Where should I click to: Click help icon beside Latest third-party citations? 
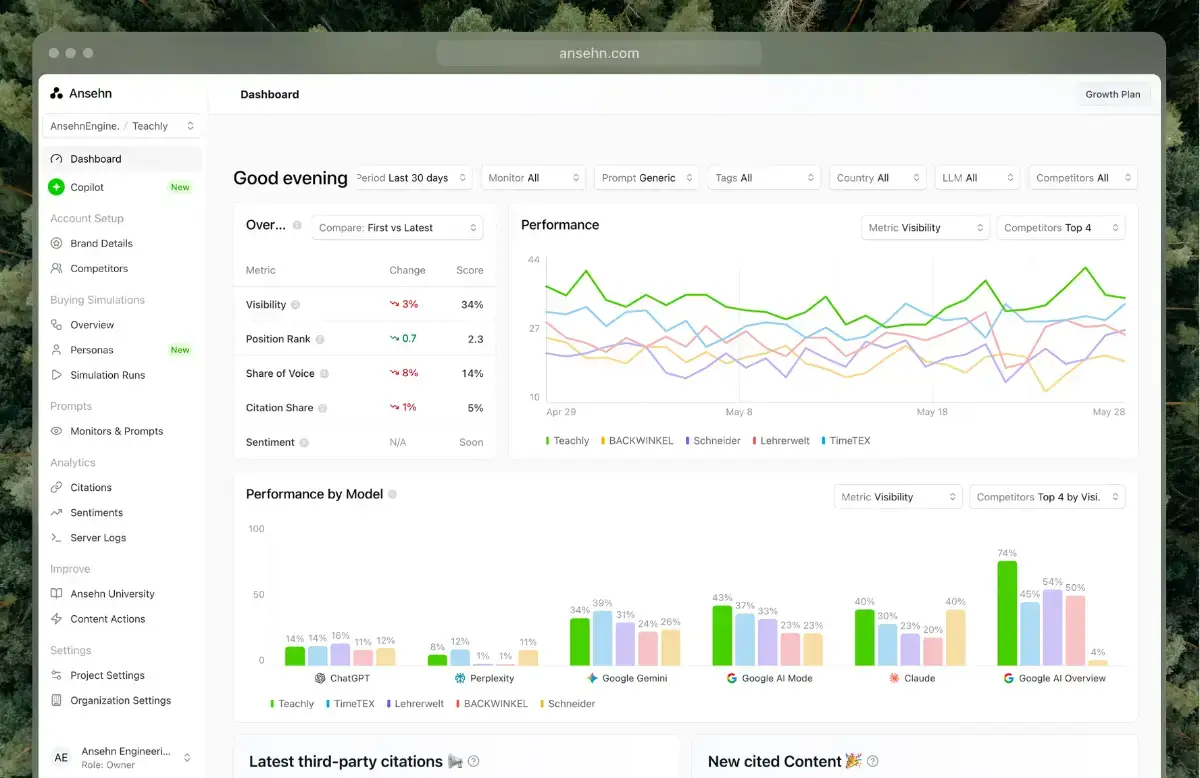474,761
